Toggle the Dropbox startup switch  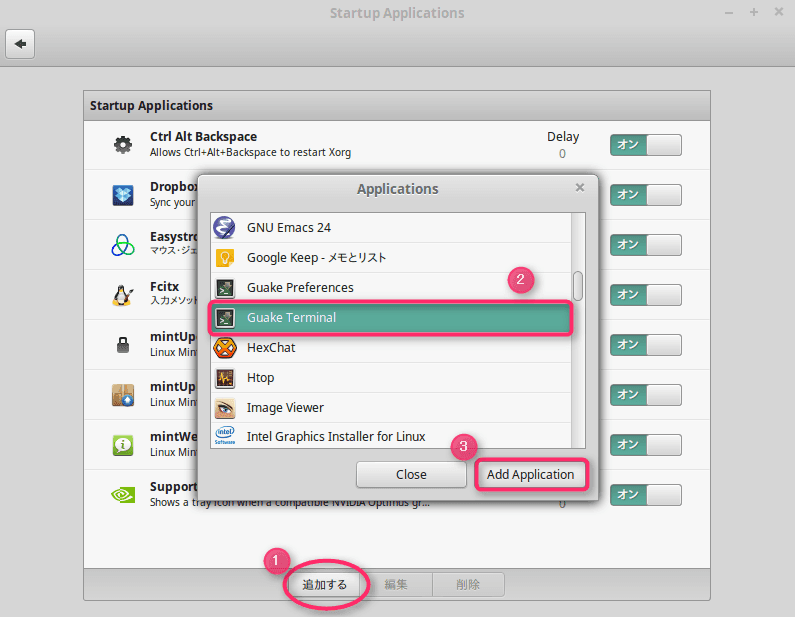[645, 195]
